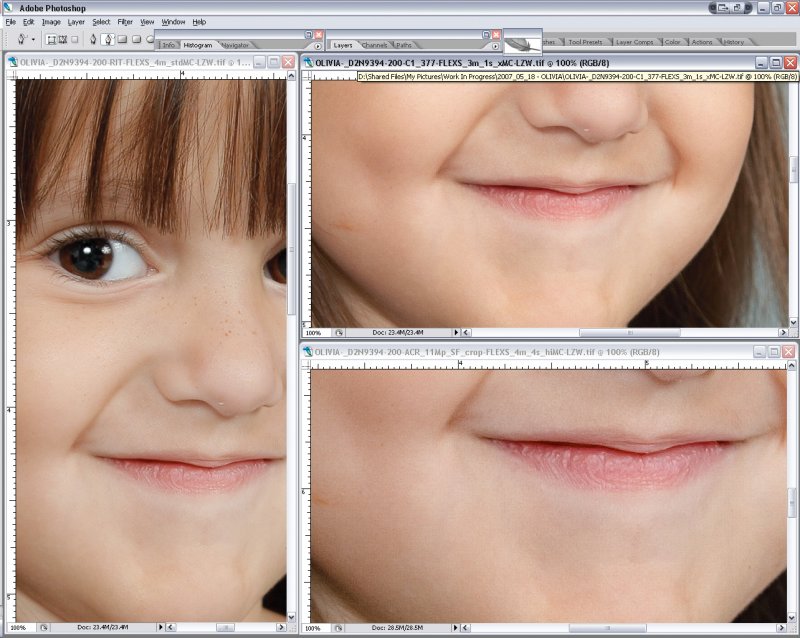Select the Paths mode icon
Image resolution: width=800 pixels, height=638 pixels.
63,39
